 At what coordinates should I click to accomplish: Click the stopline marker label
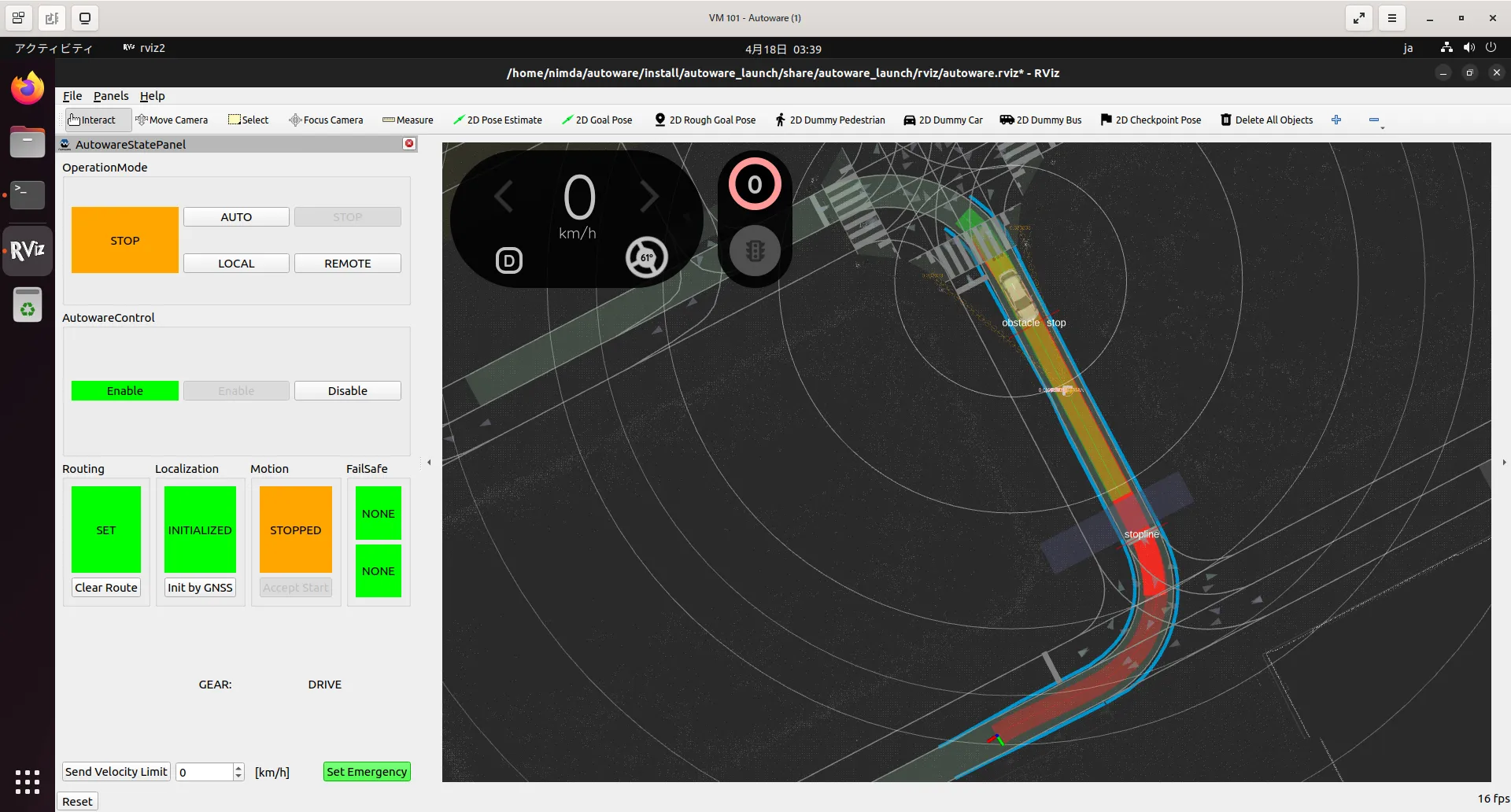pyautogui.click(x=1142, y=534)
